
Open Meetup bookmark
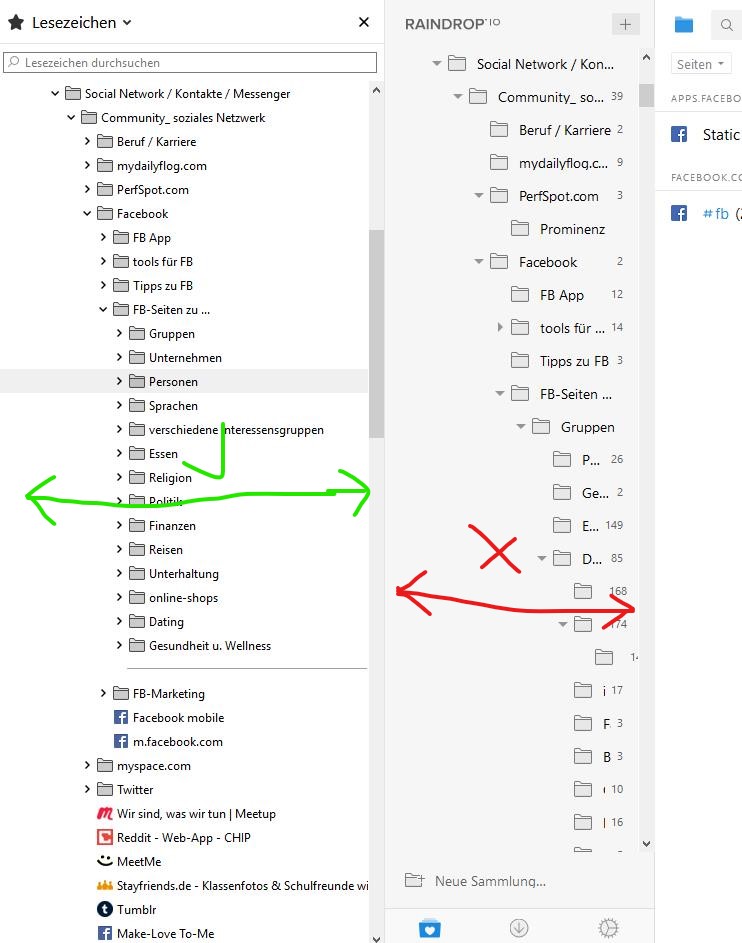(186, 814)
